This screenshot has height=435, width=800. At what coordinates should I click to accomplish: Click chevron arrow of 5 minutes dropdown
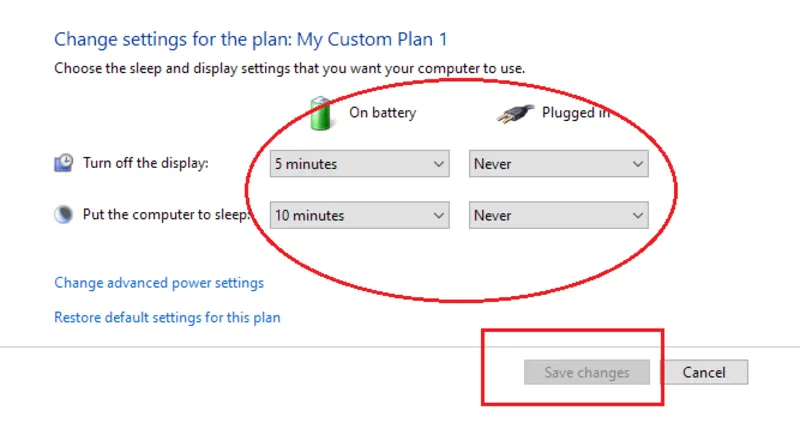pos(438,164)
